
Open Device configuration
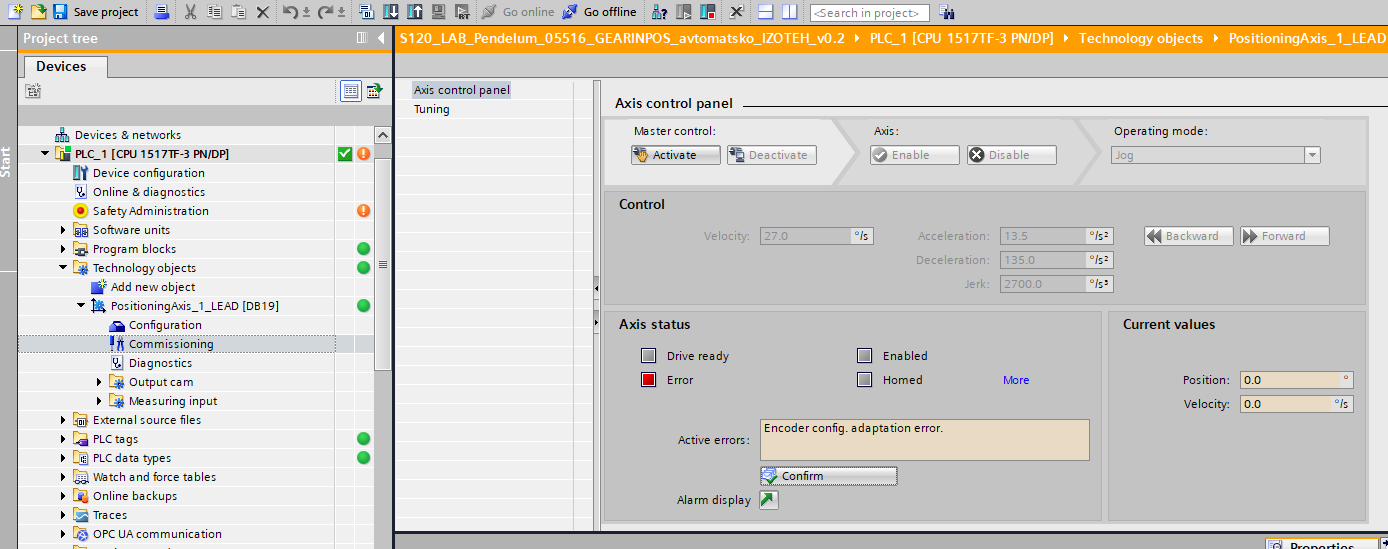click(149, 173)
